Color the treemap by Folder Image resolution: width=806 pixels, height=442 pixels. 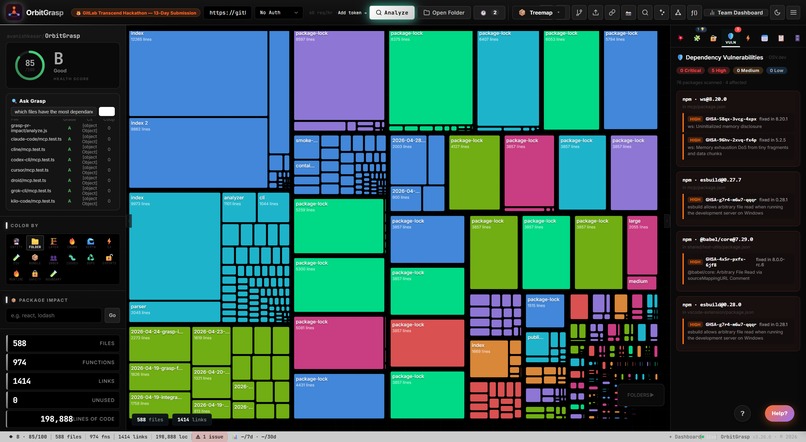click(35, 243)
